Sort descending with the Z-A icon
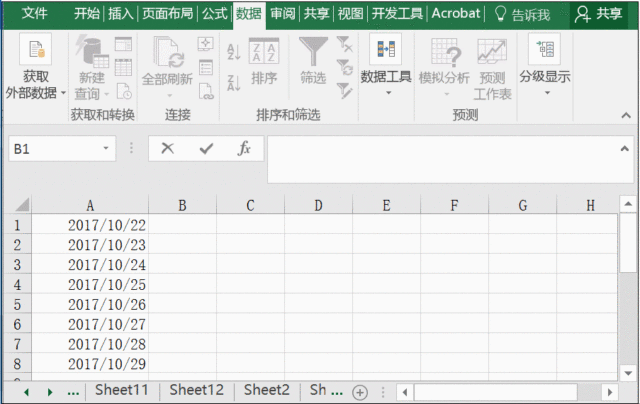Viewport: 640px width, 404px height. pos(233,83)
